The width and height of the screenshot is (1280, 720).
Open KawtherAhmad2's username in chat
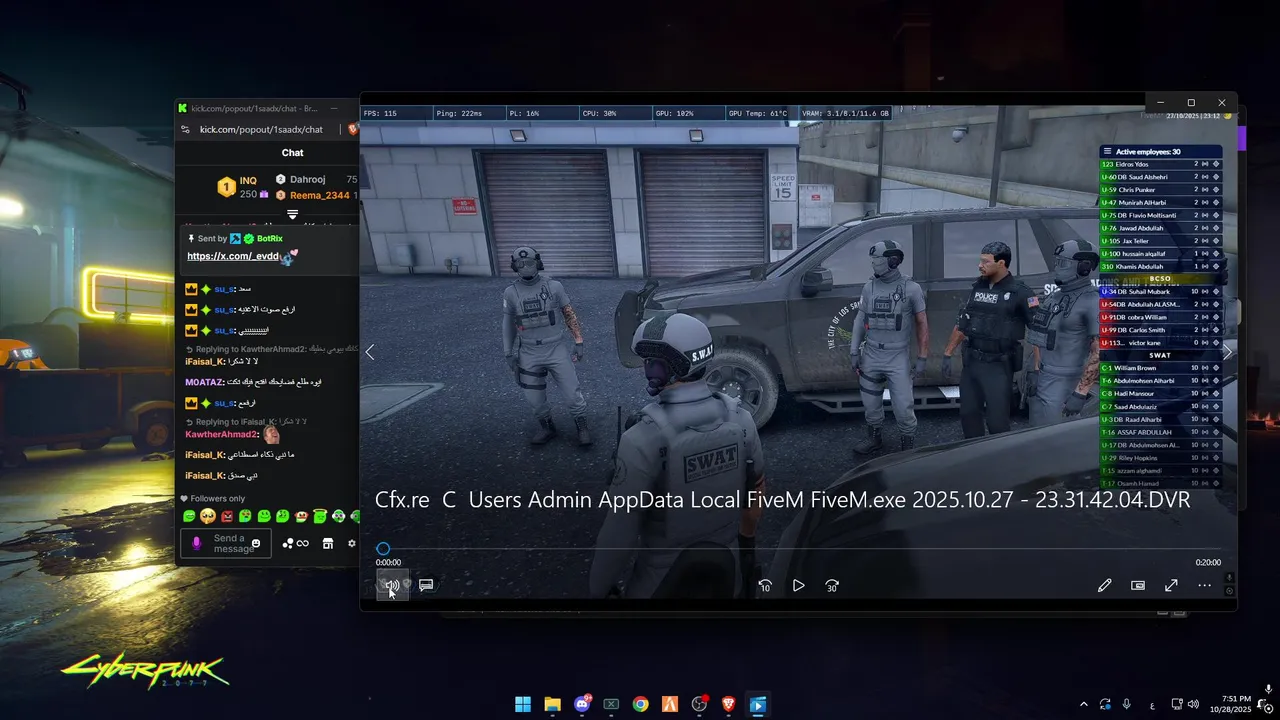[222, 435]
